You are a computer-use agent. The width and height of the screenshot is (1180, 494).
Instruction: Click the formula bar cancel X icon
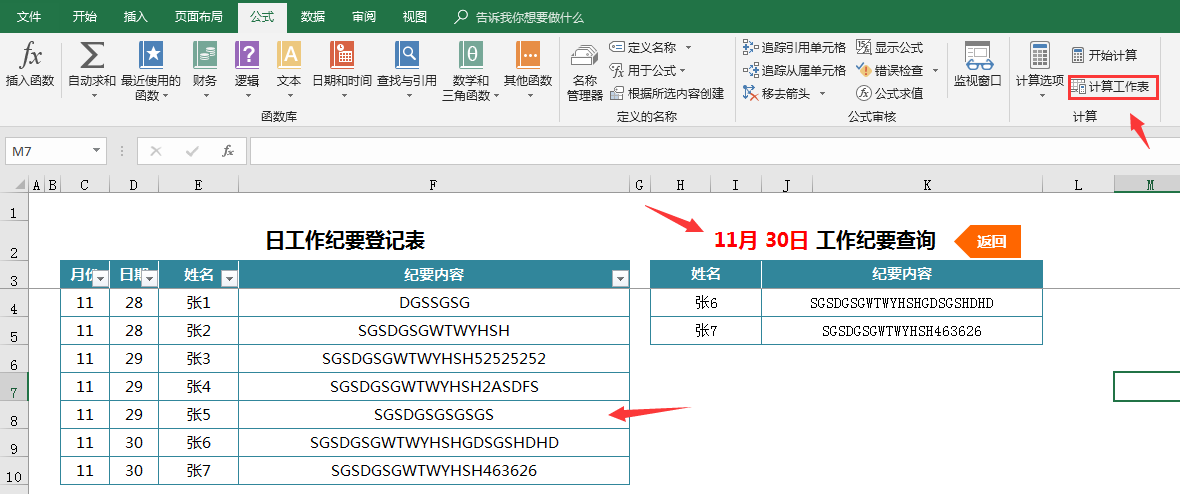pyautogui.click(x=156, y=151)
